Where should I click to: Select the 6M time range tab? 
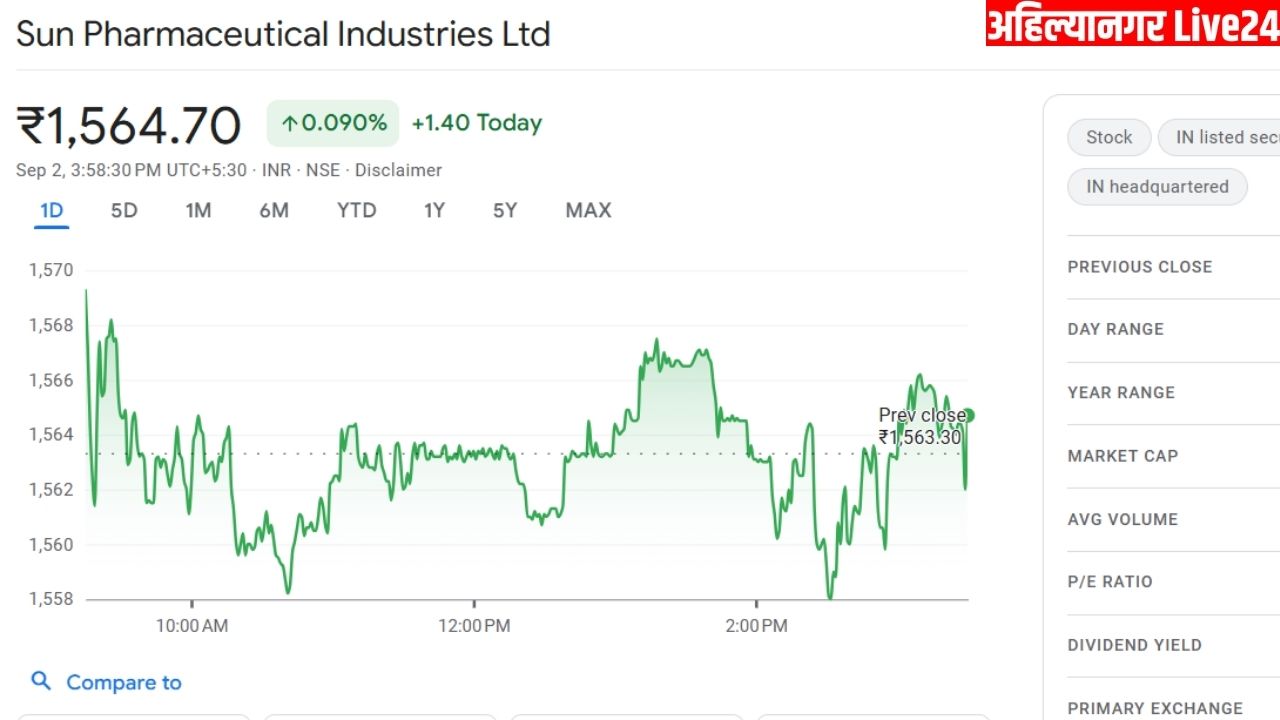[x=274, y=210]
